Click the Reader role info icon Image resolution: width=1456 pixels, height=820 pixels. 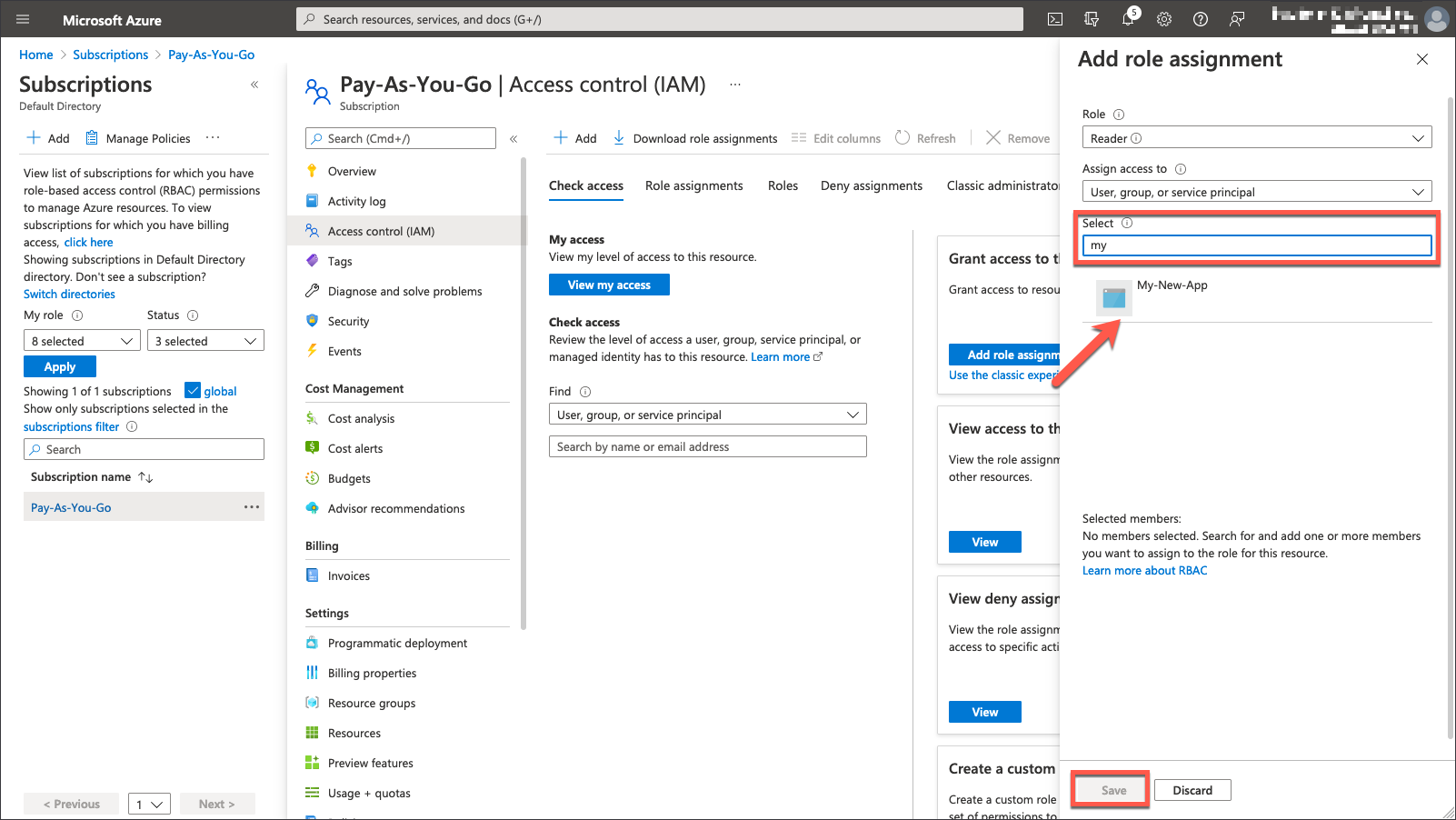1136,138
